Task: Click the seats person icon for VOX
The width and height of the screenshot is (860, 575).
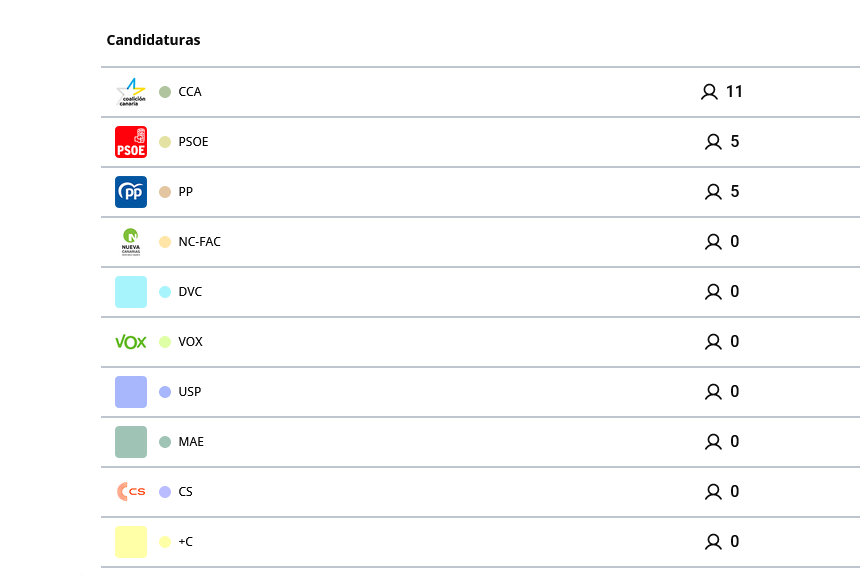Action: (x=713, y=342)
